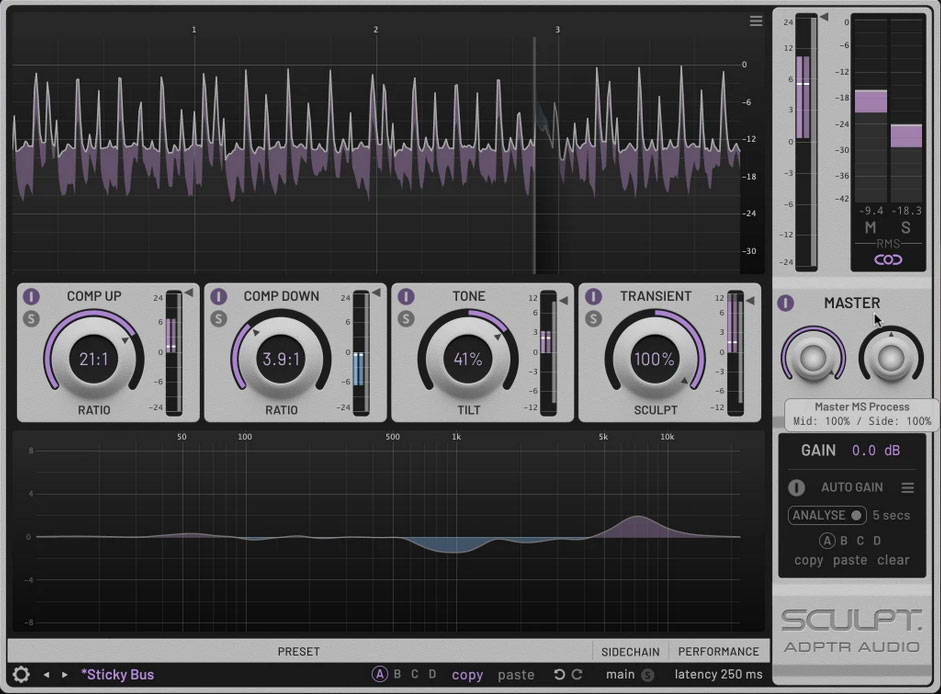Click the EQ curve boost near 10k
Screen dimensions: 941x694
tap(638, 526)
